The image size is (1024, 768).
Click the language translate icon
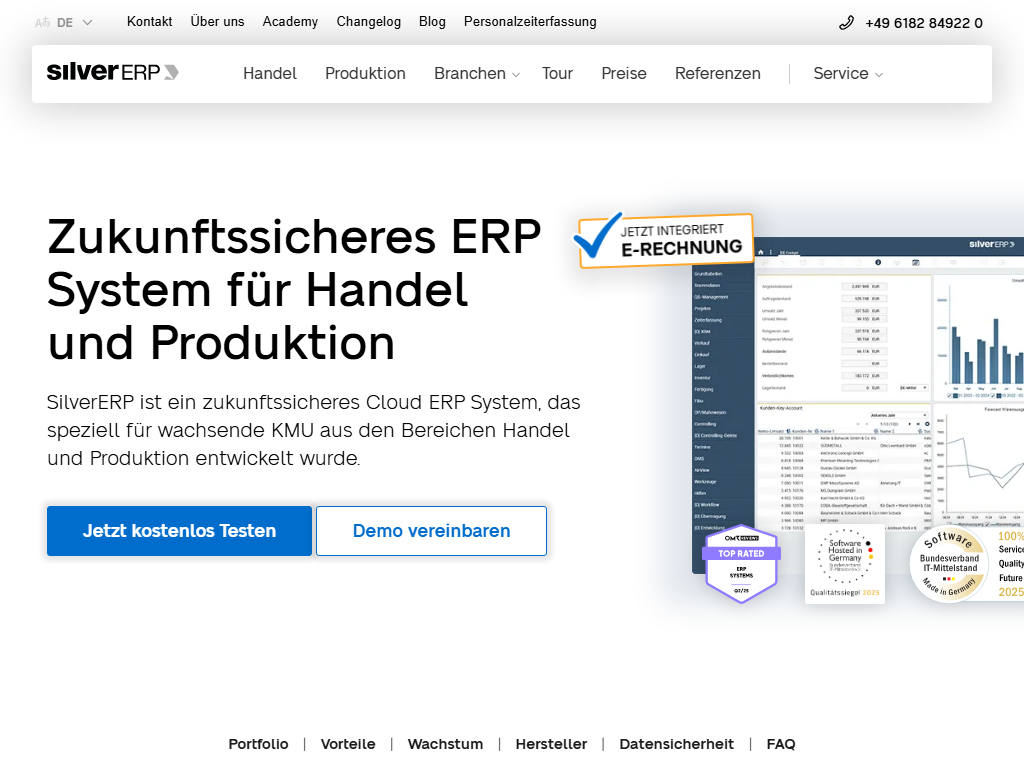[x=42, y=23]
